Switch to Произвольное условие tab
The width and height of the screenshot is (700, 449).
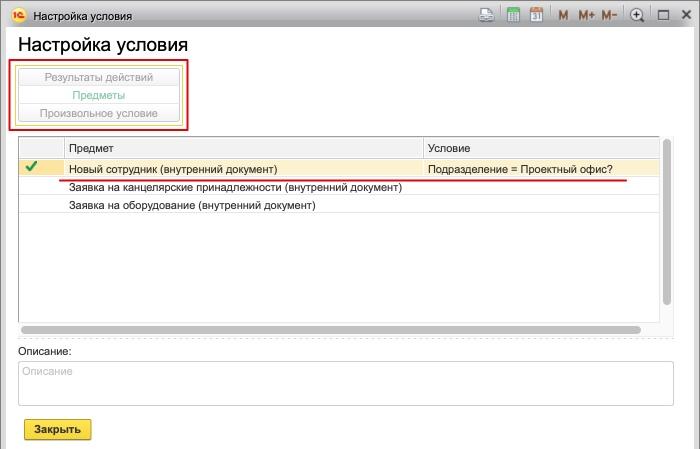pos(99,113)
